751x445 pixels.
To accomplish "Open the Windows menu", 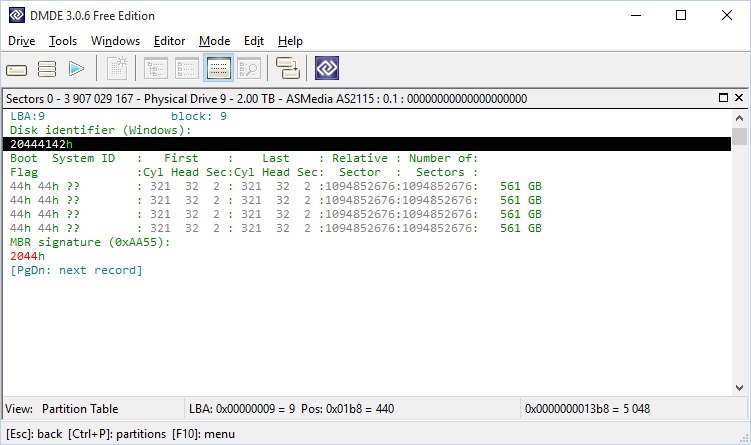I will click(x=115, y=41).
